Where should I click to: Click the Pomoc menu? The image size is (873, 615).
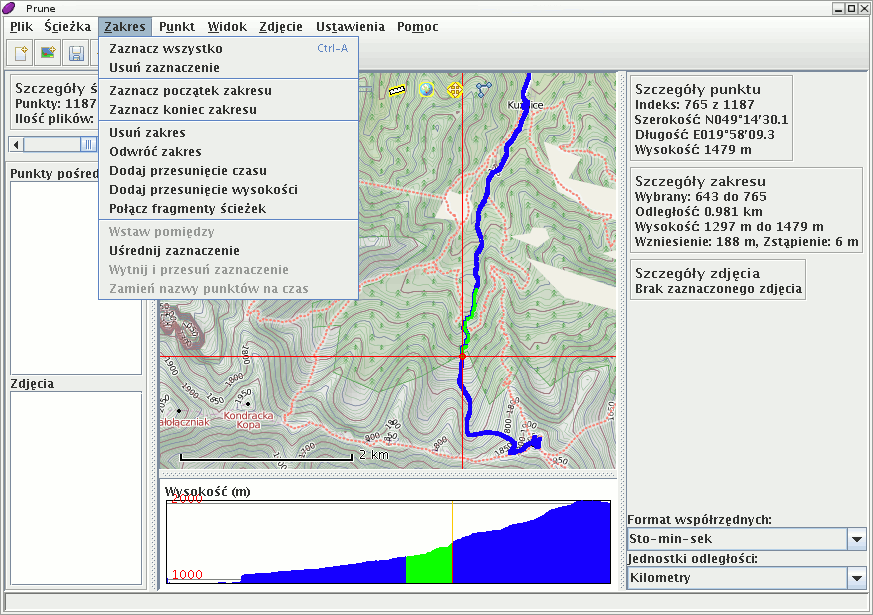(x=417, y=27)
